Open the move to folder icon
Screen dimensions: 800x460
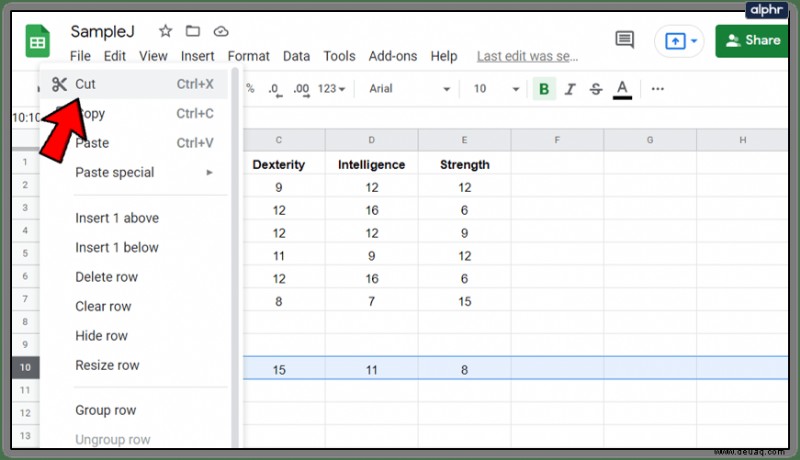pos(193,31)
